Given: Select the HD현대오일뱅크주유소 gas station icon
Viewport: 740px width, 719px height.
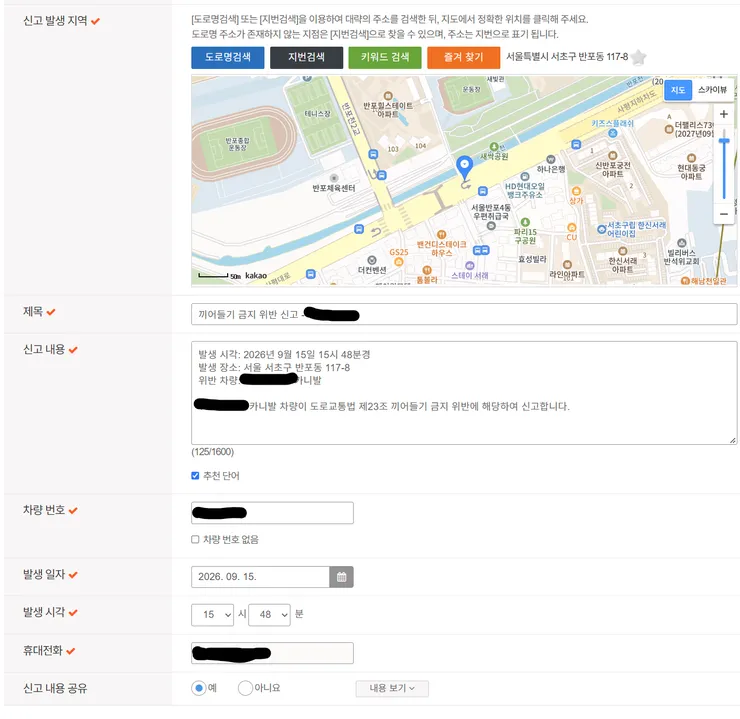Looking at the screenshot, I should coord(524,177).
